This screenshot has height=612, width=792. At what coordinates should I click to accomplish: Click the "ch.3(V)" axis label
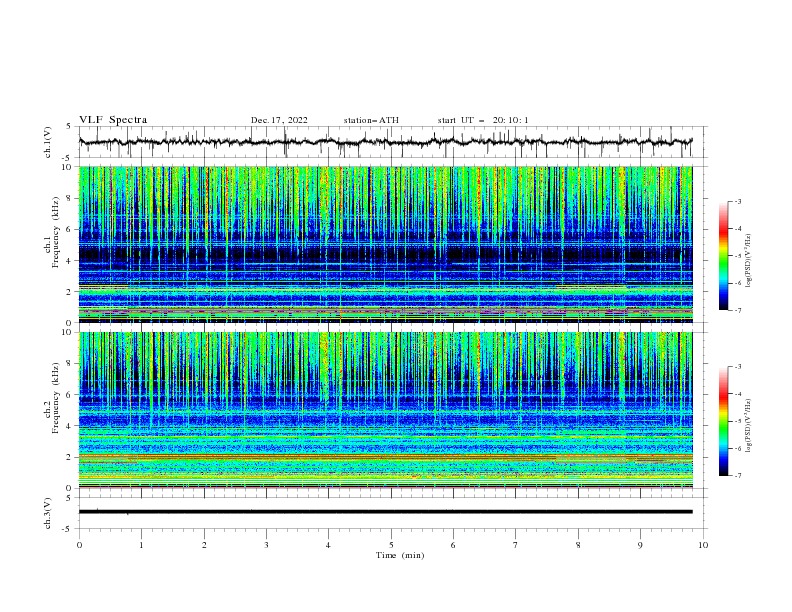click(x=48, y=514)
